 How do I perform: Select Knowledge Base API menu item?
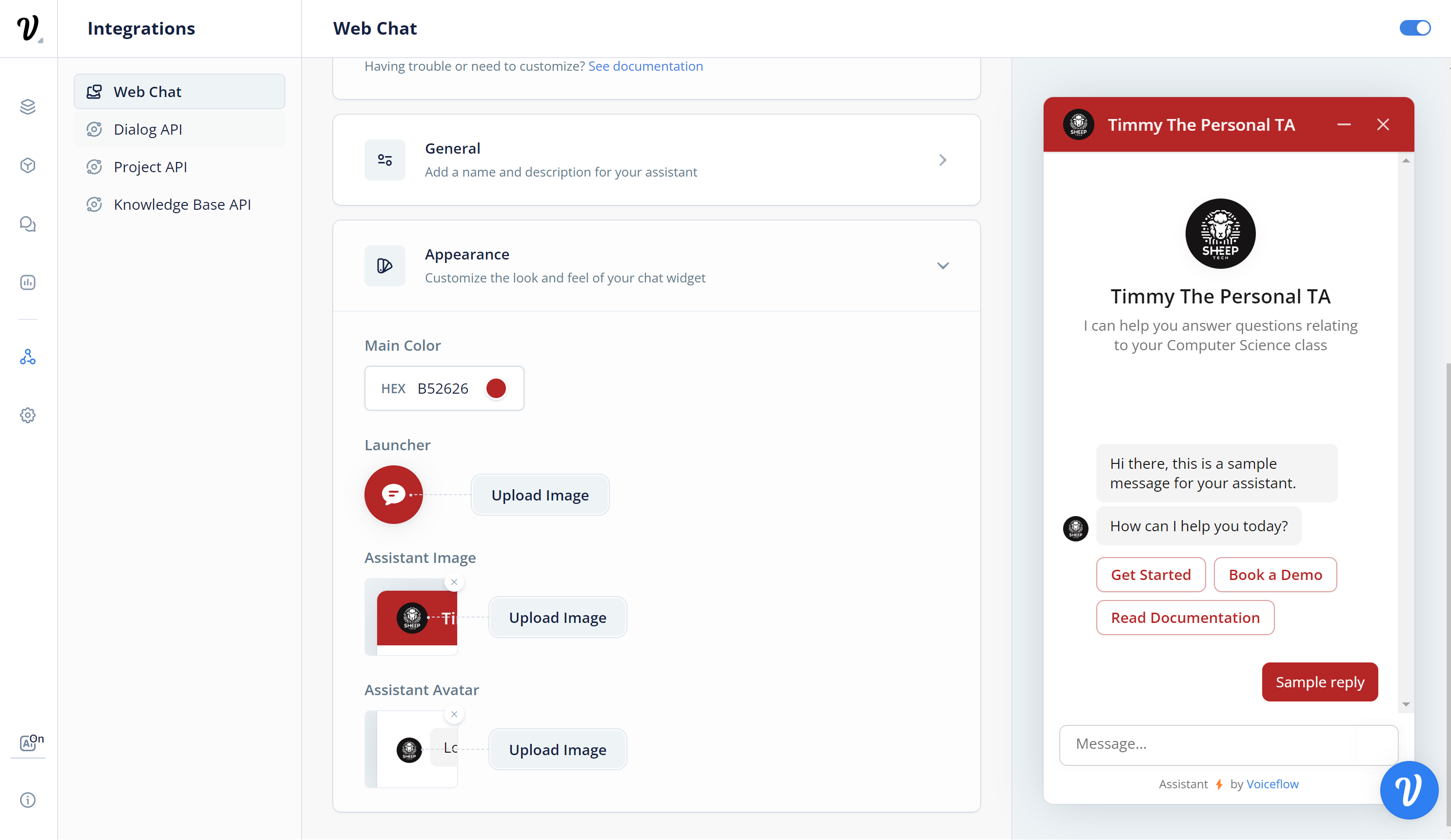click(182, 204)
